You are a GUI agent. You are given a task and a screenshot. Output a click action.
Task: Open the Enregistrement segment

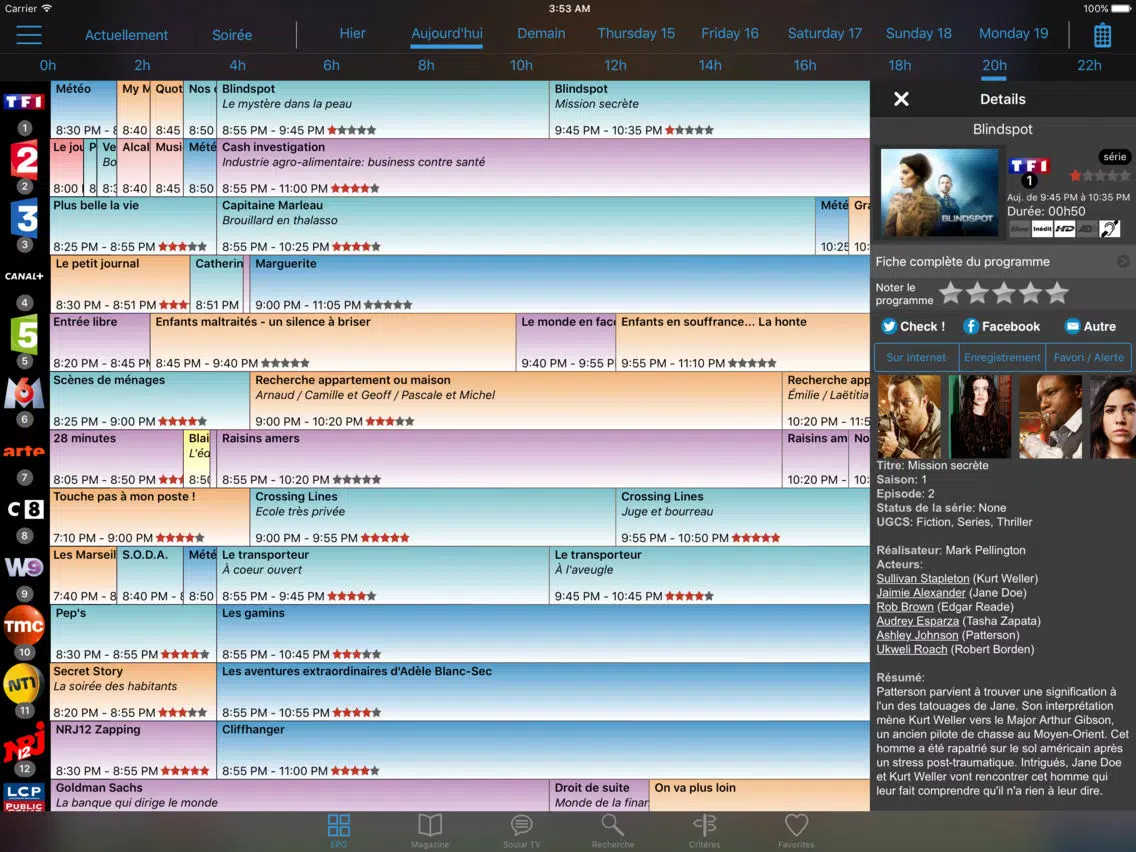pos(1002,357)
